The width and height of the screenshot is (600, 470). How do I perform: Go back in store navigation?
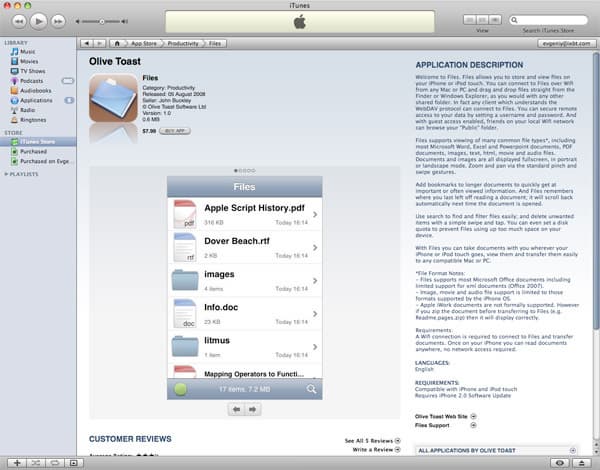(86, 44)
